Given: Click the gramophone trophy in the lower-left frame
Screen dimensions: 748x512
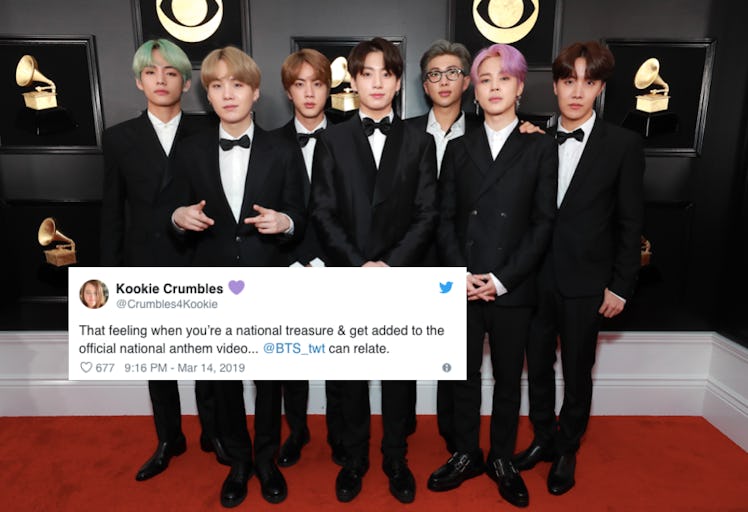Looking at the screenshot, I should coord(57,241).
